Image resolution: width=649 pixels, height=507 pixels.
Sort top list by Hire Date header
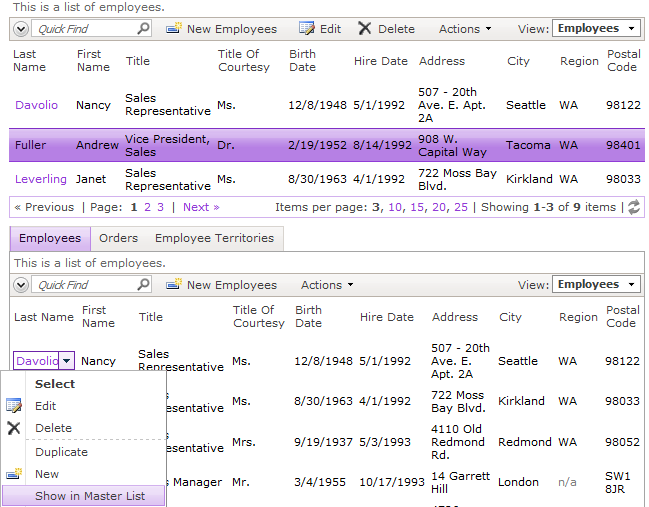coord(381,61)
